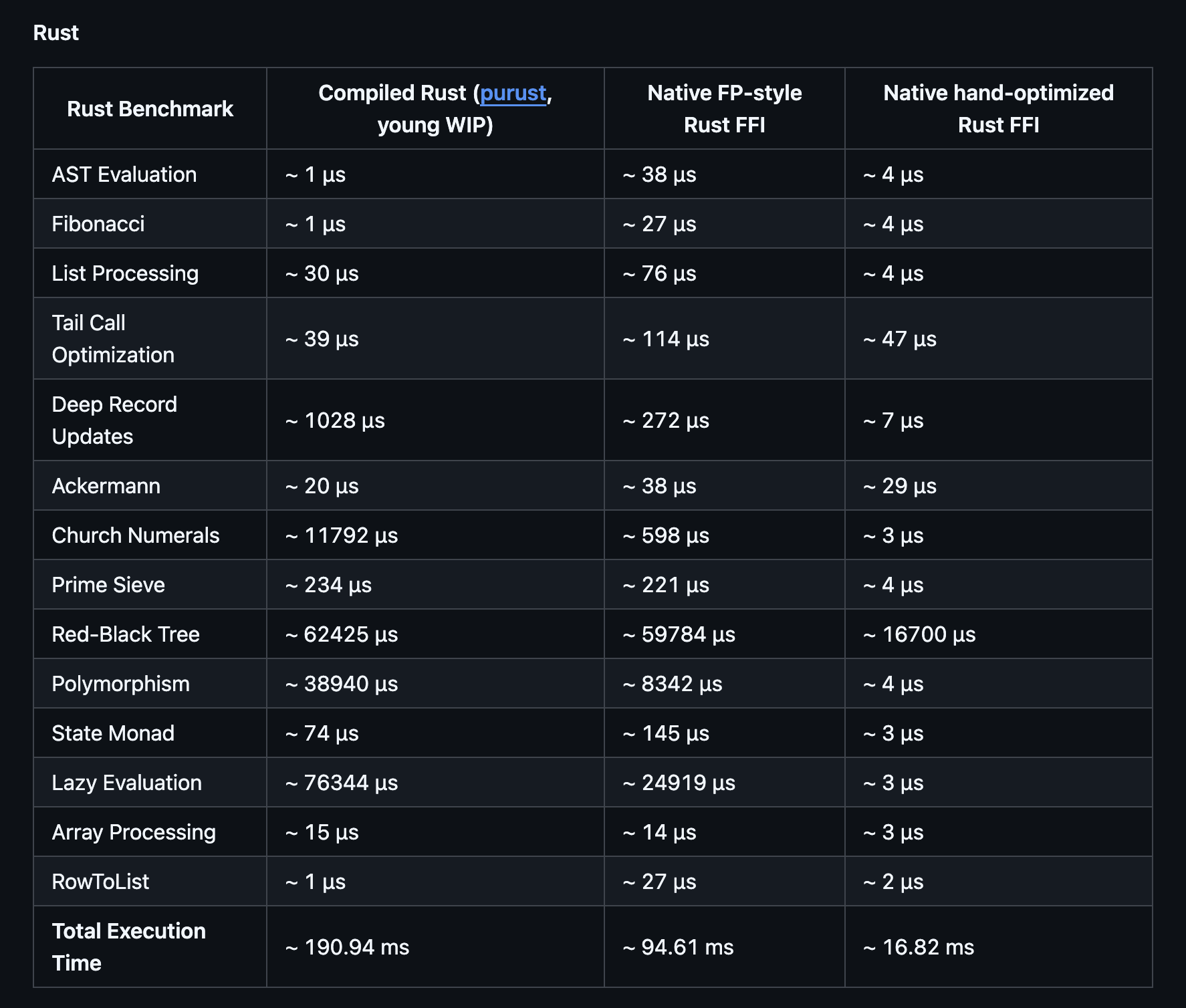1186x1008 pixels.
Task: Select the State Monad row label
Action: pos(113,733)
